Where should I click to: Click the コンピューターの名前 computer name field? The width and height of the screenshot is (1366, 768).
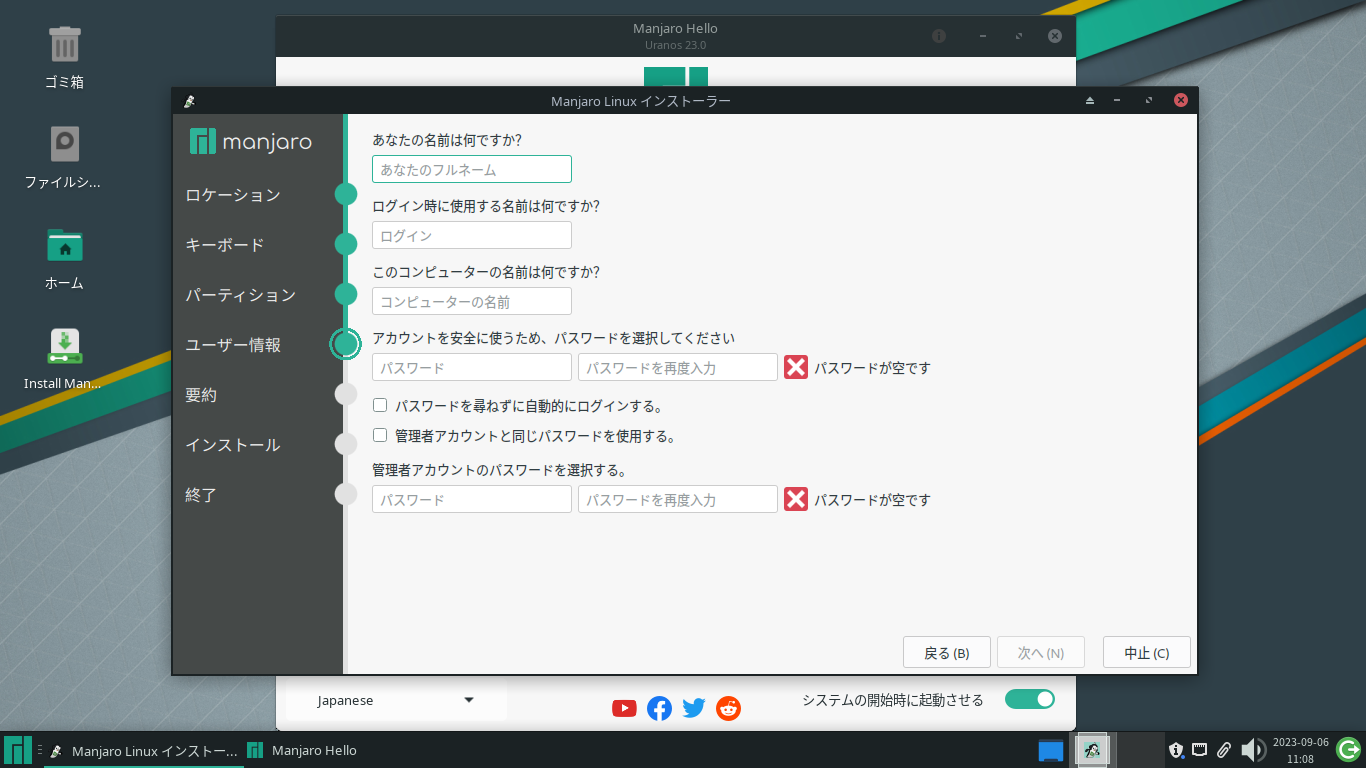click(472, 301)
